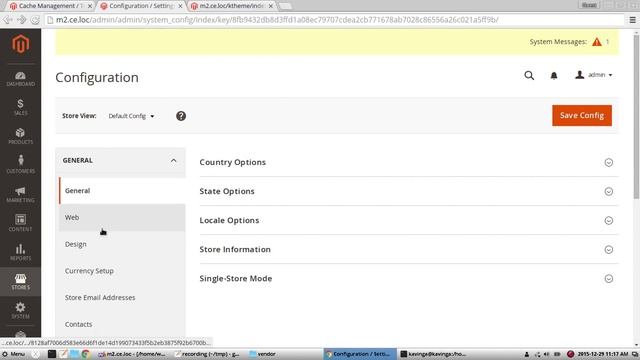The image size is (640, 360).
Task: Collapse the GENERAL configuration group
Action: (120, 160)
